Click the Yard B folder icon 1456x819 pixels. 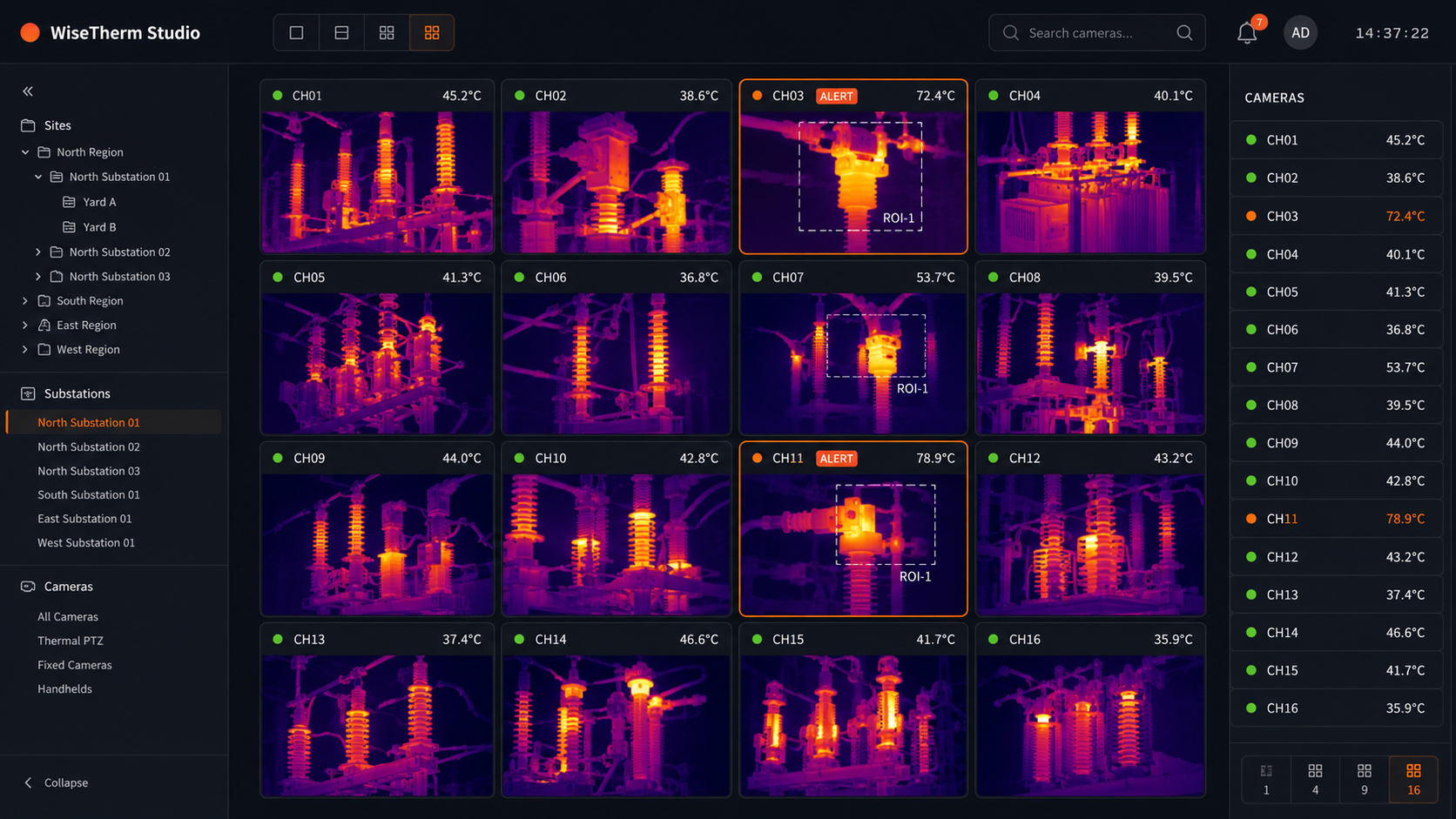[70, 227]
